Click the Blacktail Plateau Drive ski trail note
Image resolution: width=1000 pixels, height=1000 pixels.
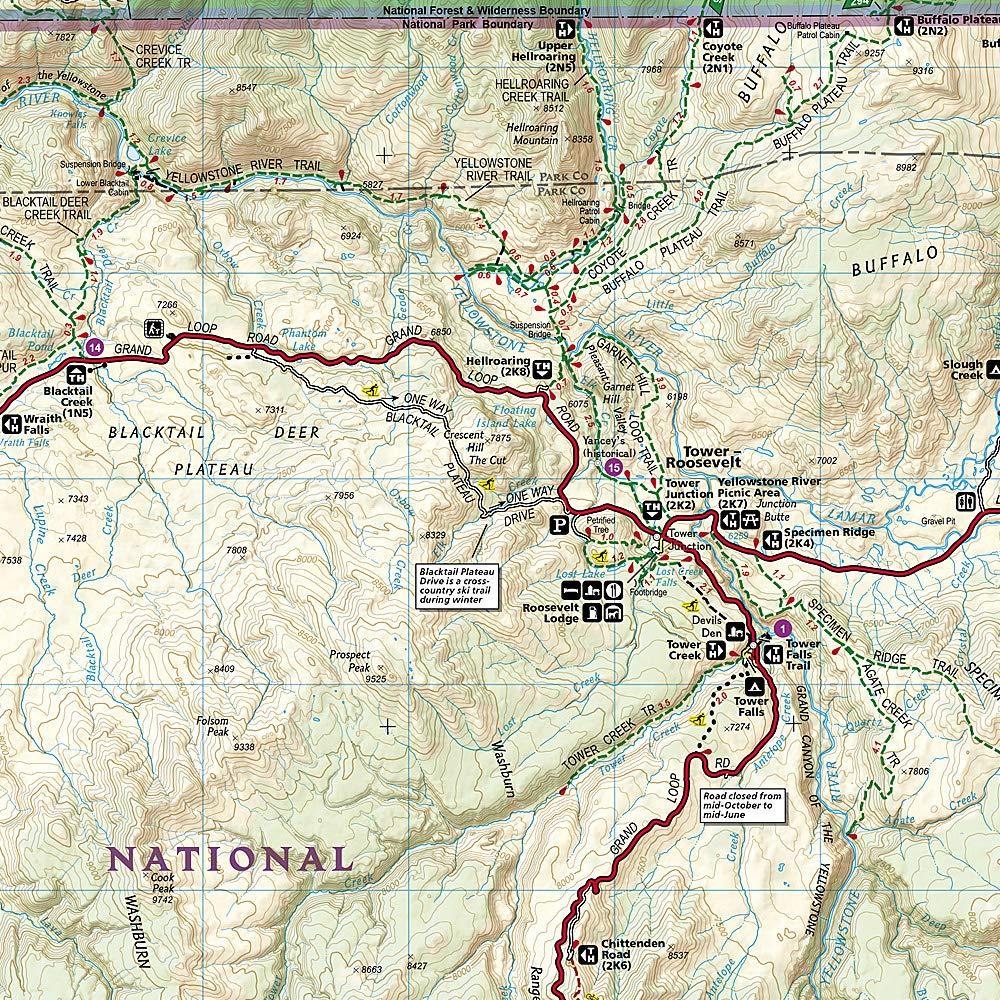[x=457, y=585]
